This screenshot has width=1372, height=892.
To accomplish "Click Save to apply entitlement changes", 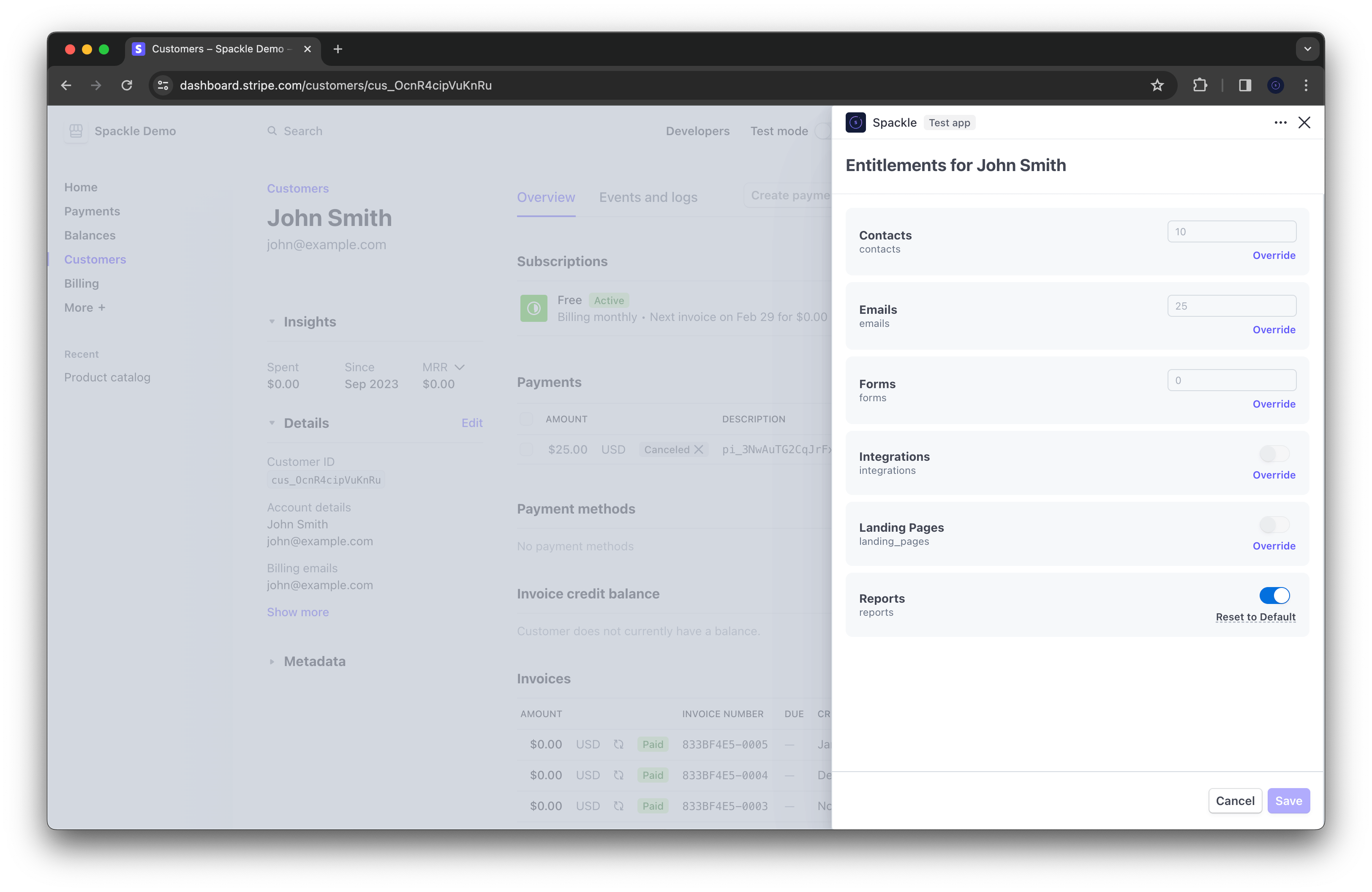I will point(1289,800).
